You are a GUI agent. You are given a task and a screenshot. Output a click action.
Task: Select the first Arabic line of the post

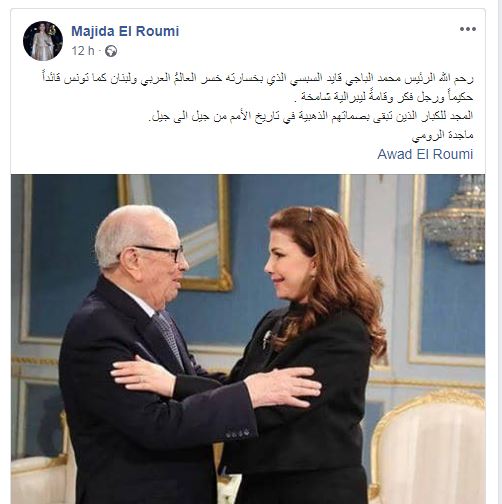[x=258, y=78]
